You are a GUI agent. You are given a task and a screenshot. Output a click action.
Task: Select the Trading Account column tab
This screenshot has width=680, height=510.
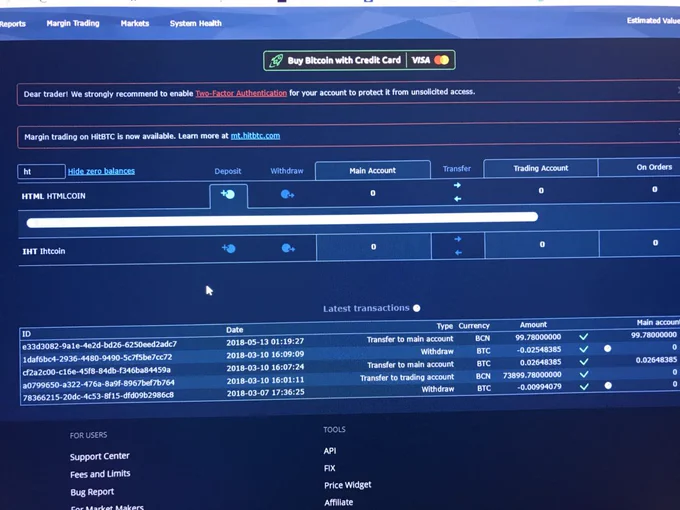541,168
